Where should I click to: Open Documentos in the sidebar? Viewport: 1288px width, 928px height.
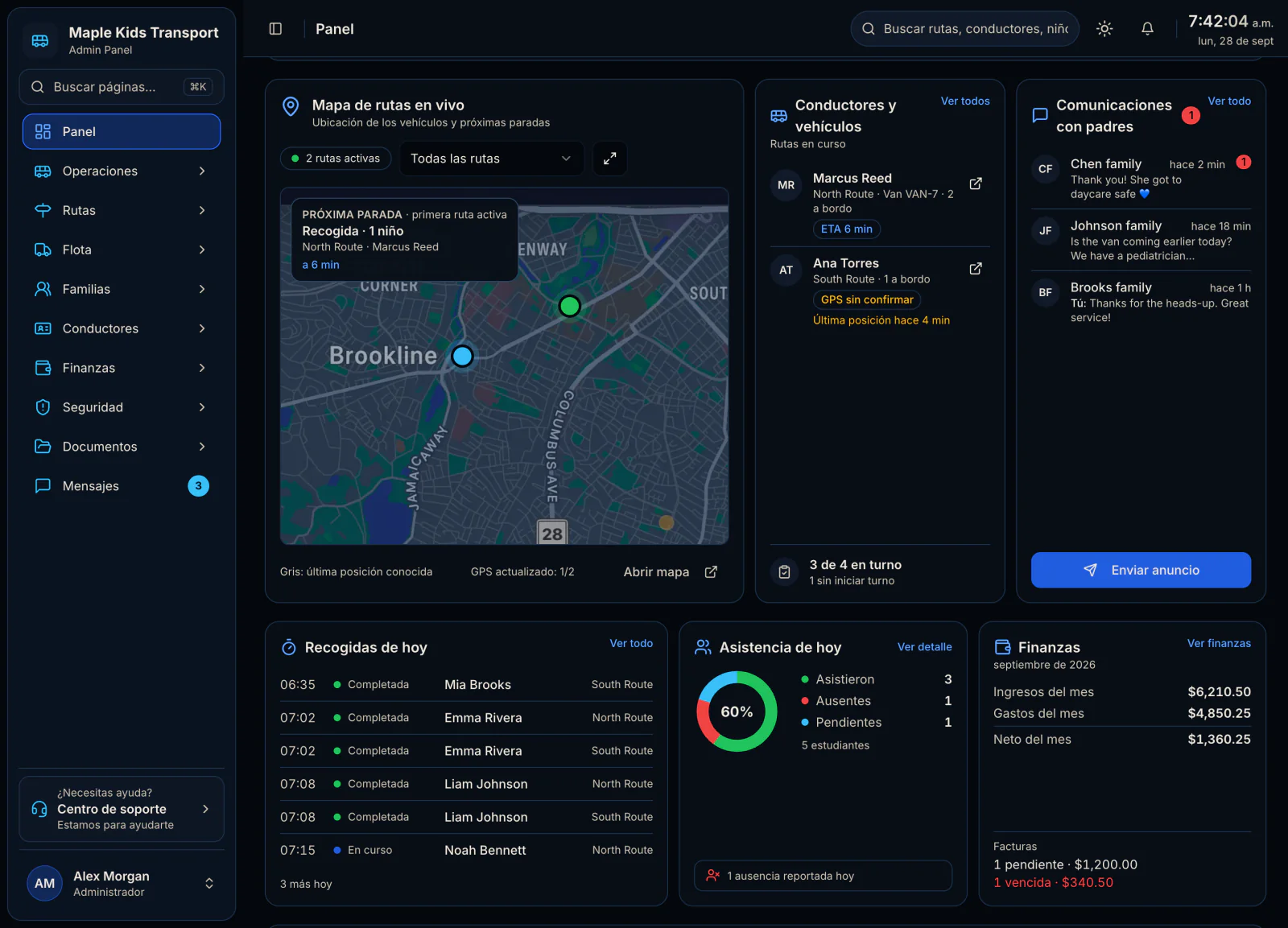(x=122, y=447)
